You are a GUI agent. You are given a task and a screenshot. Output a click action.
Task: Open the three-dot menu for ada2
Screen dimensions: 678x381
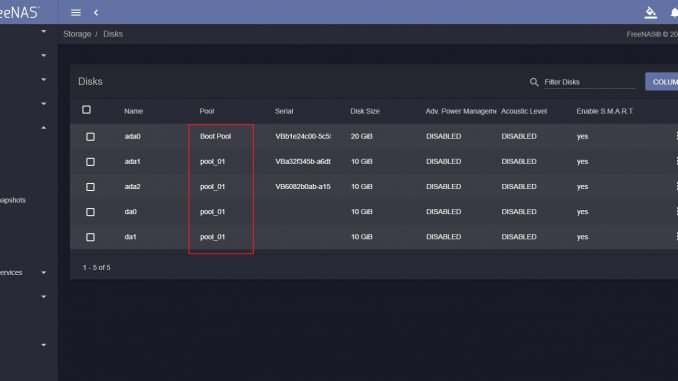[676, 186]
